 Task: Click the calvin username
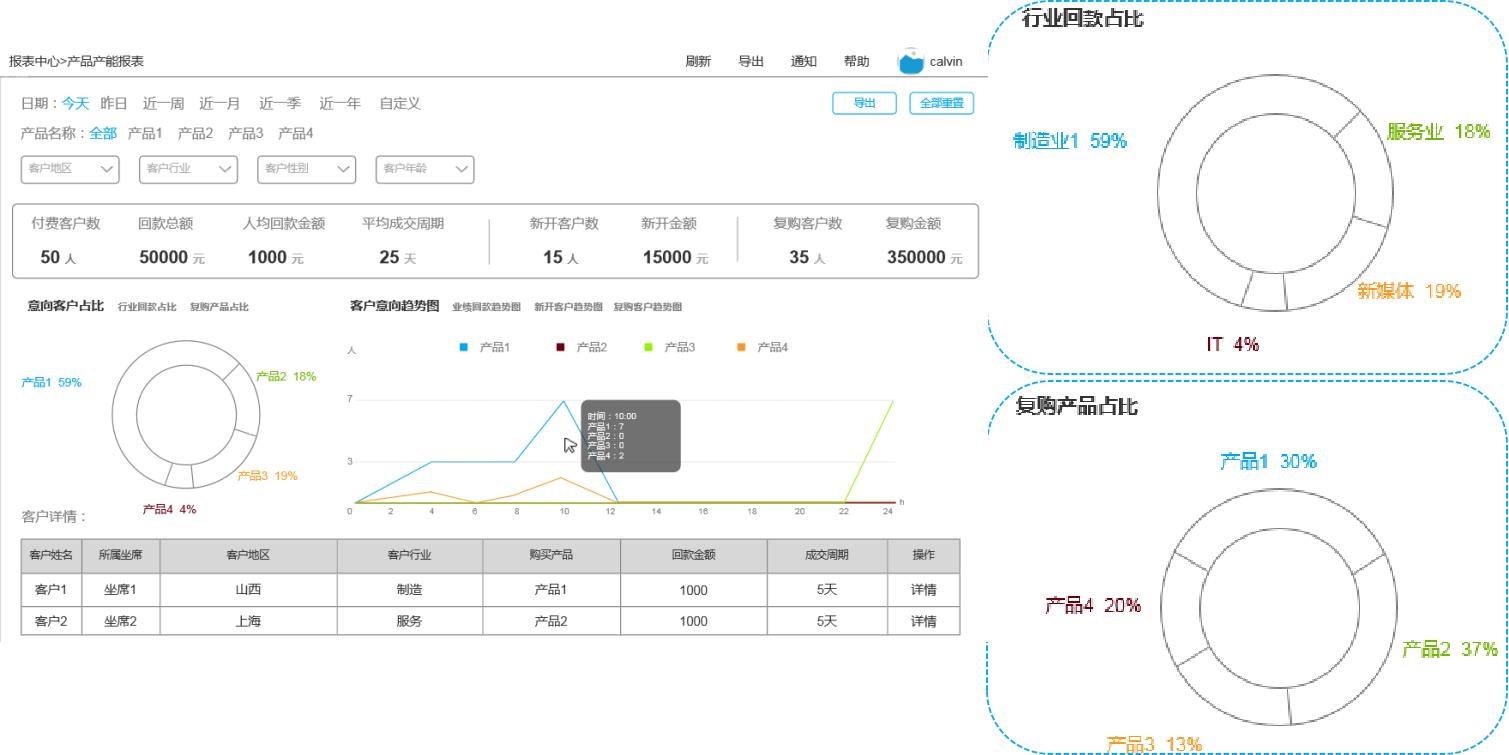click(x=946, y=62)
